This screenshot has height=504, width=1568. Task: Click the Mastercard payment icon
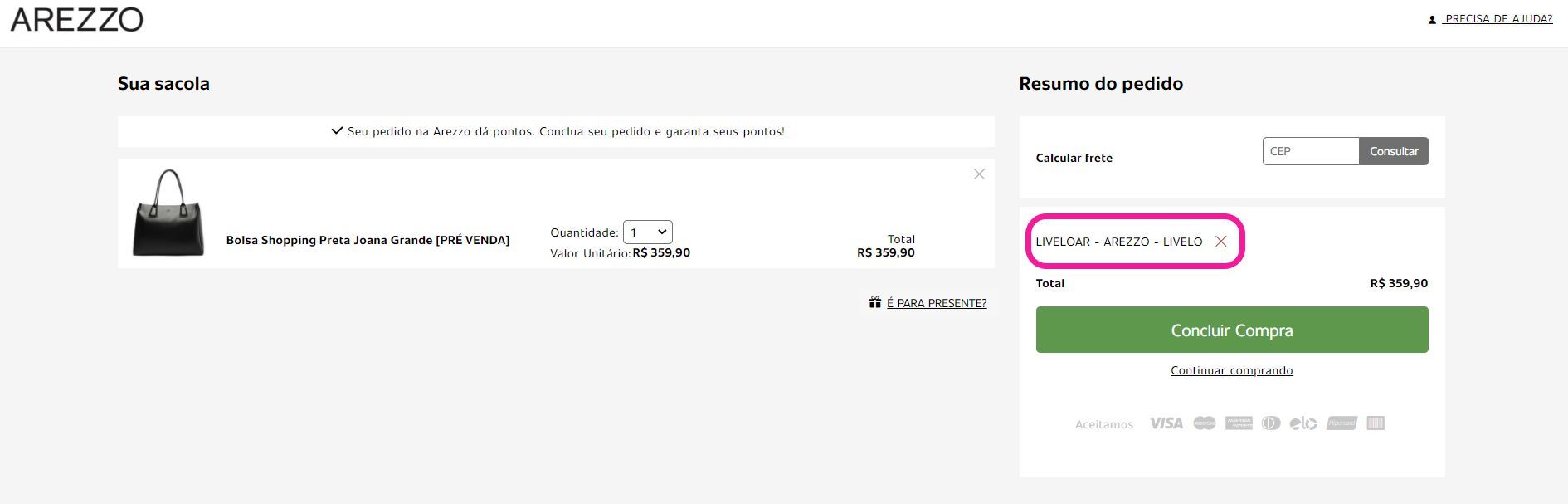click(x=1204, y=423)
